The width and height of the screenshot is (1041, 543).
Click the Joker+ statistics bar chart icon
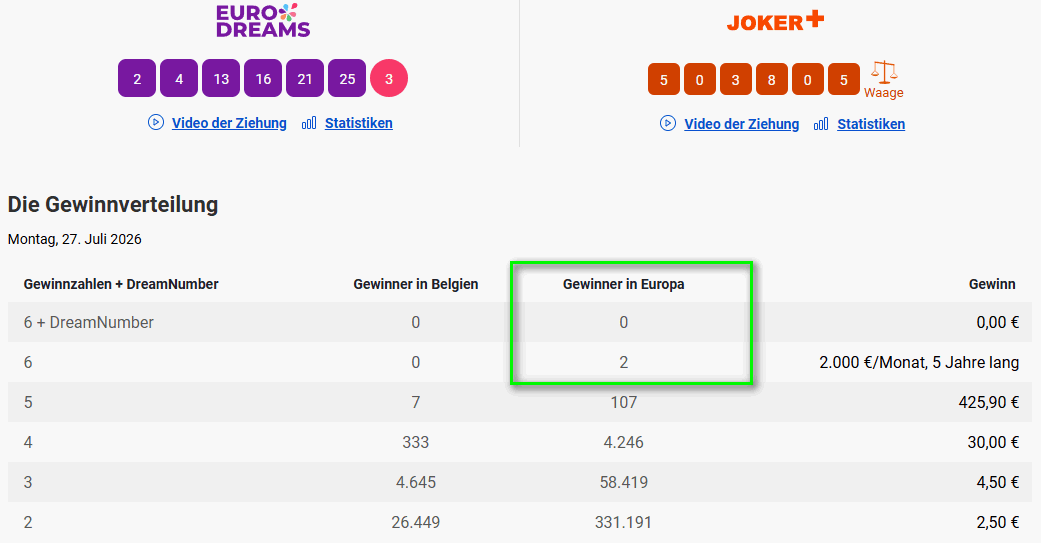coord(821,124)
